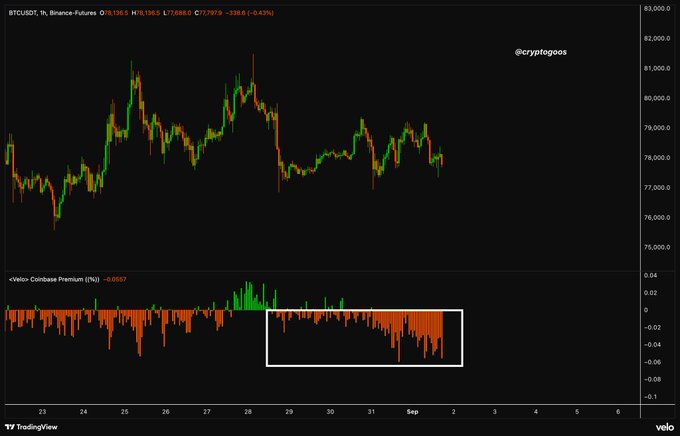
Task: Click the 78,000.0 price axis label
Action: [658, 158]
